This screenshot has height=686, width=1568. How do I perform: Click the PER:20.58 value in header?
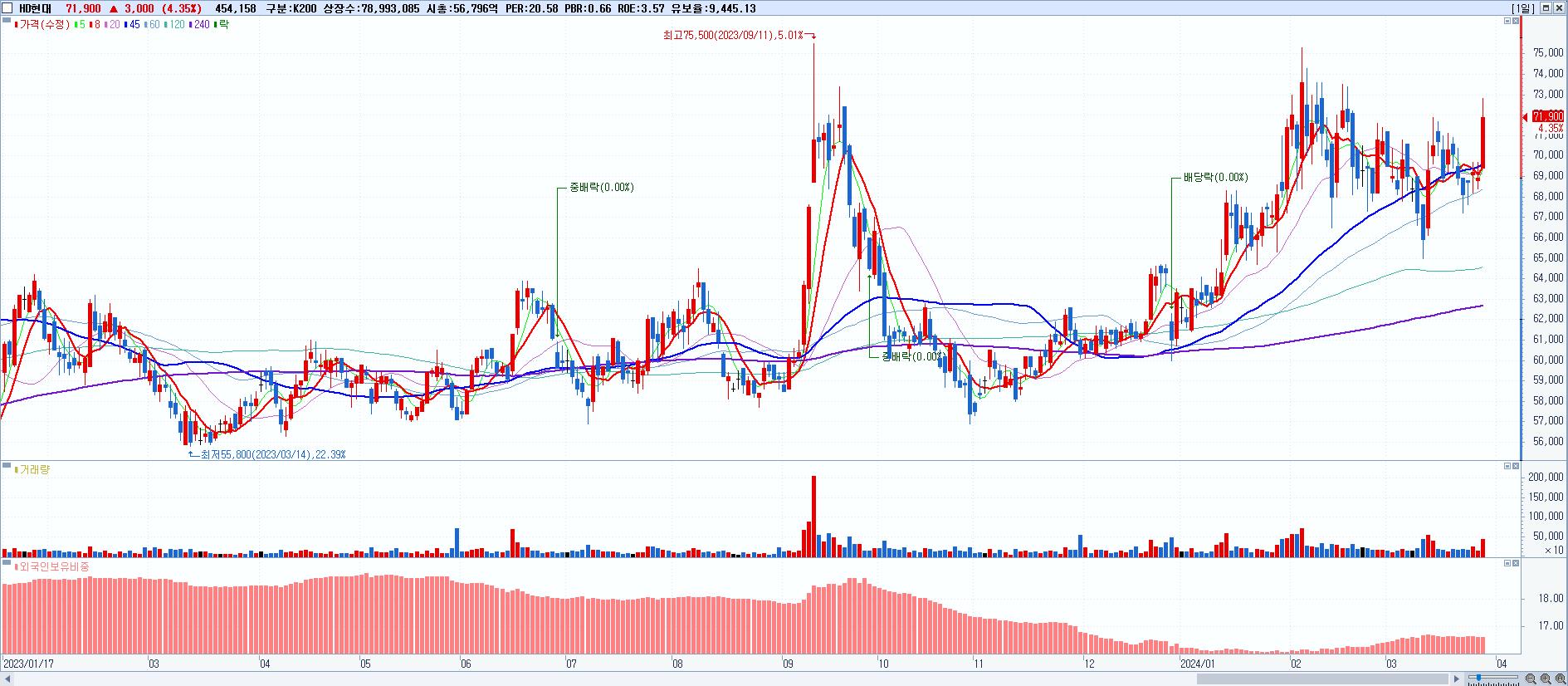click(x=532, y=8)
